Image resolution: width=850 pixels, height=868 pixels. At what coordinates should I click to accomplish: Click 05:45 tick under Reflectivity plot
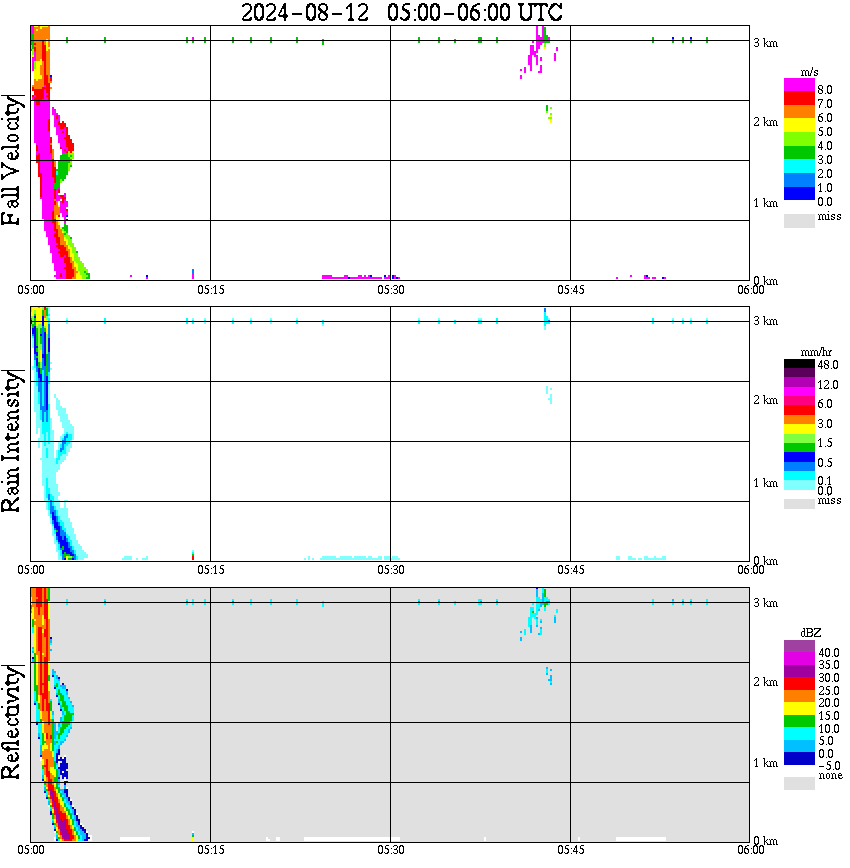(571, 850)
